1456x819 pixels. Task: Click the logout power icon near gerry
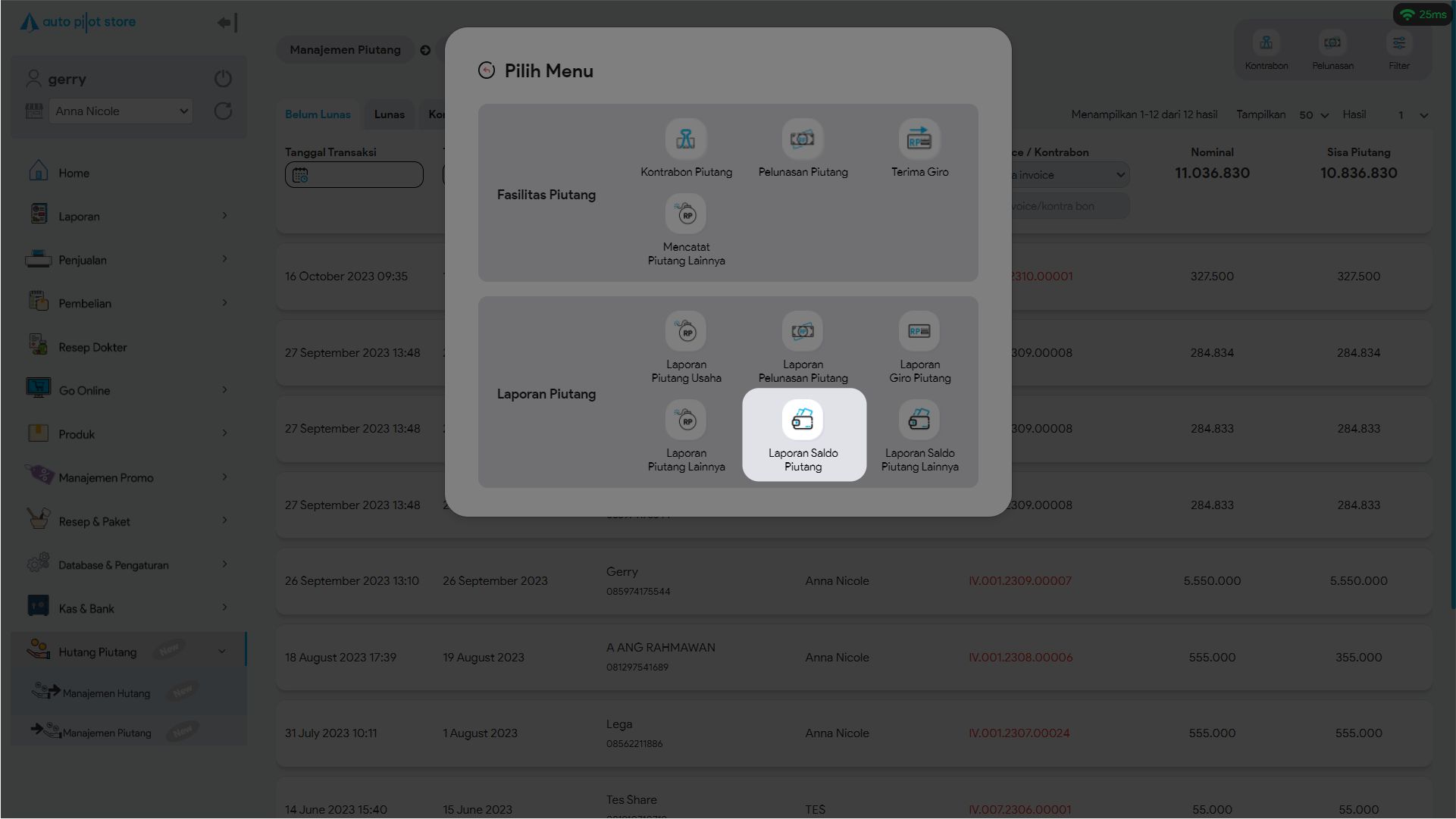(223, 79)
